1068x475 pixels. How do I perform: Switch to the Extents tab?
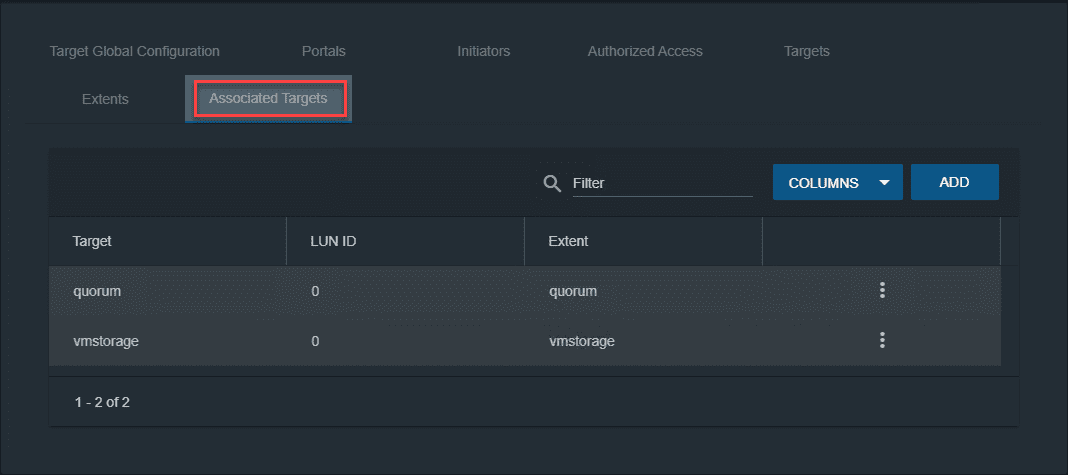105,99
